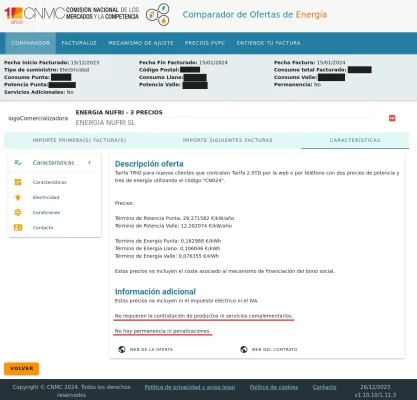Click the Término de Potencia Valle price line
The image size is (417, 400).
(173, 226)
